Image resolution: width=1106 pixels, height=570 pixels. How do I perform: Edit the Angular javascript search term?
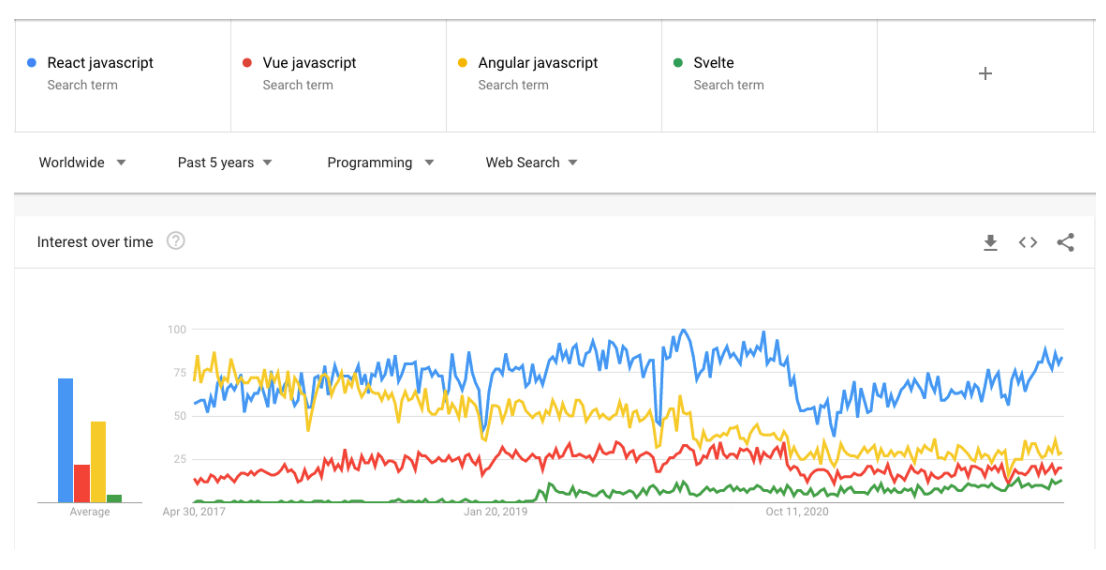click(x=537, y=63)
